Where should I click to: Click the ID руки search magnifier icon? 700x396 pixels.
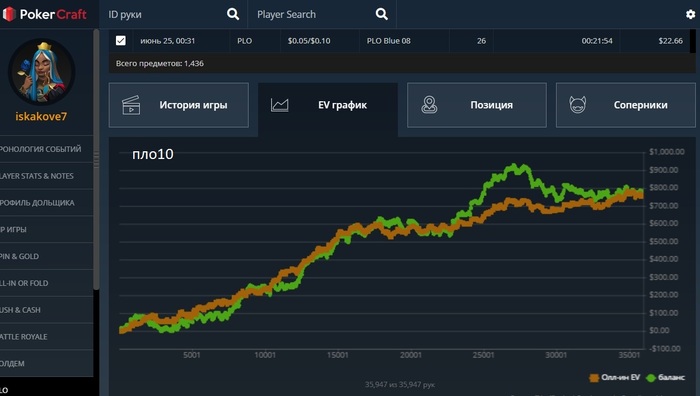pyautogui.click(x=233, y=14)
